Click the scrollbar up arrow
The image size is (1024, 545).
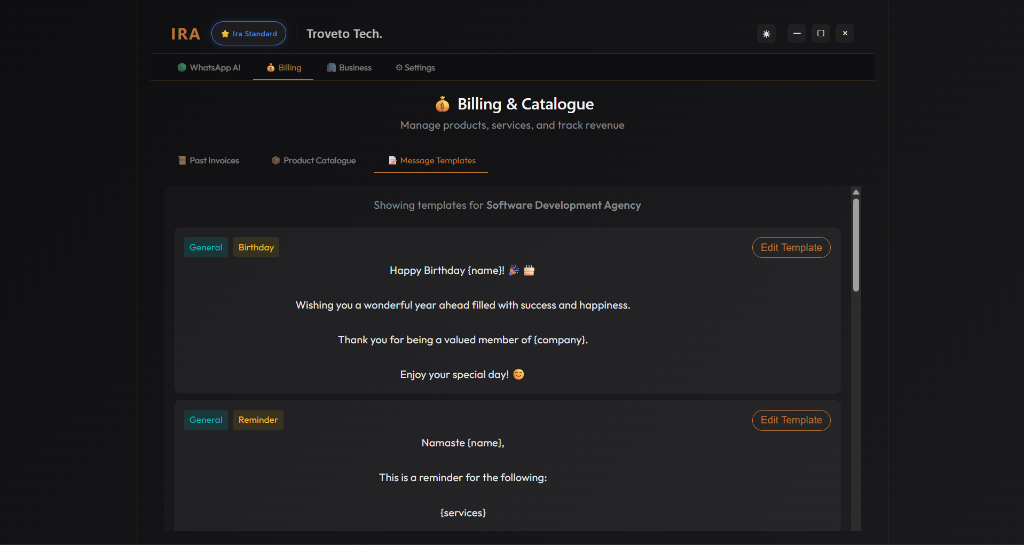pos(856,192)
